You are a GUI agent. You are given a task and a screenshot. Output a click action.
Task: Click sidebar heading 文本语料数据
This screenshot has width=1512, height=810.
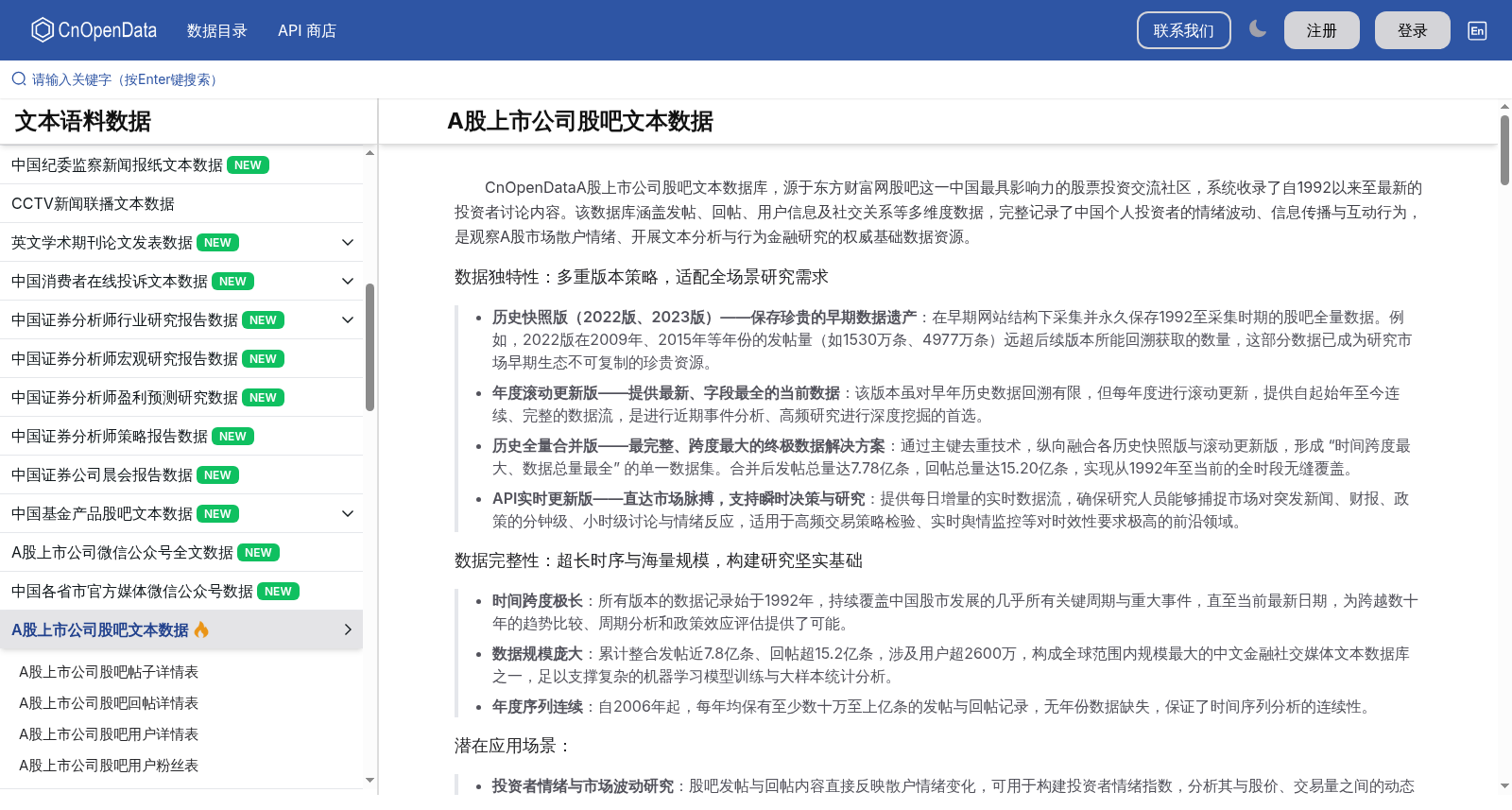point(82,121)
